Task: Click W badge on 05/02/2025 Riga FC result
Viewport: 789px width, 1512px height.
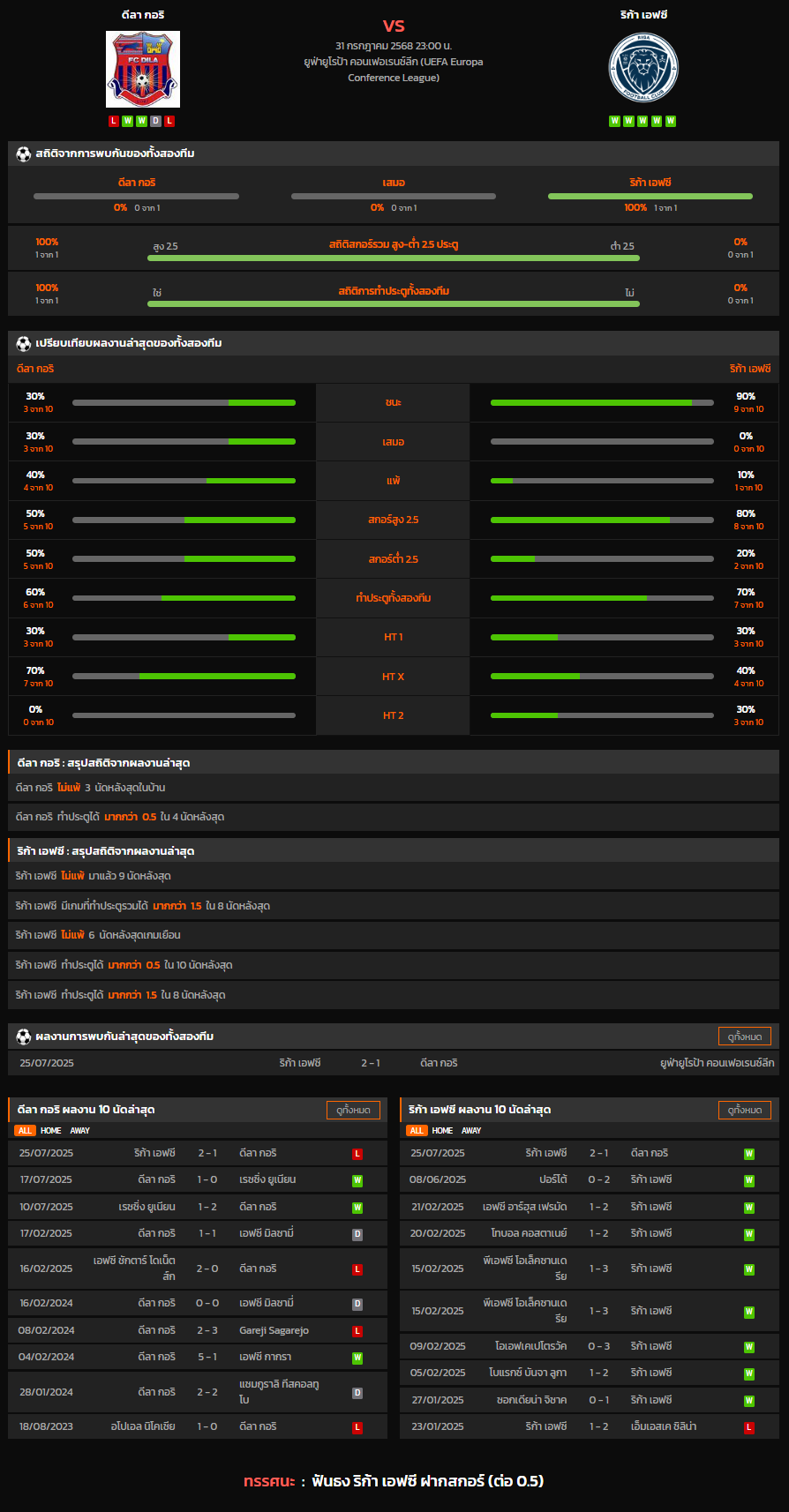Action: (749, 1374)
